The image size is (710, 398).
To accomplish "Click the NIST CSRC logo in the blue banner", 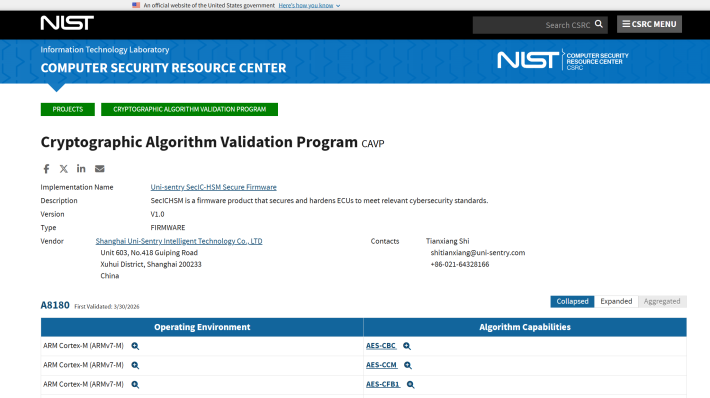I will pos(563,60).
